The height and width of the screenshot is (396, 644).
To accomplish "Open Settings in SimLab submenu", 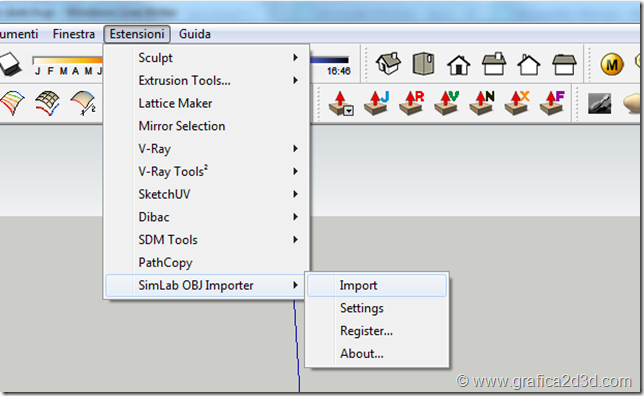I will (x=362, y=308).
